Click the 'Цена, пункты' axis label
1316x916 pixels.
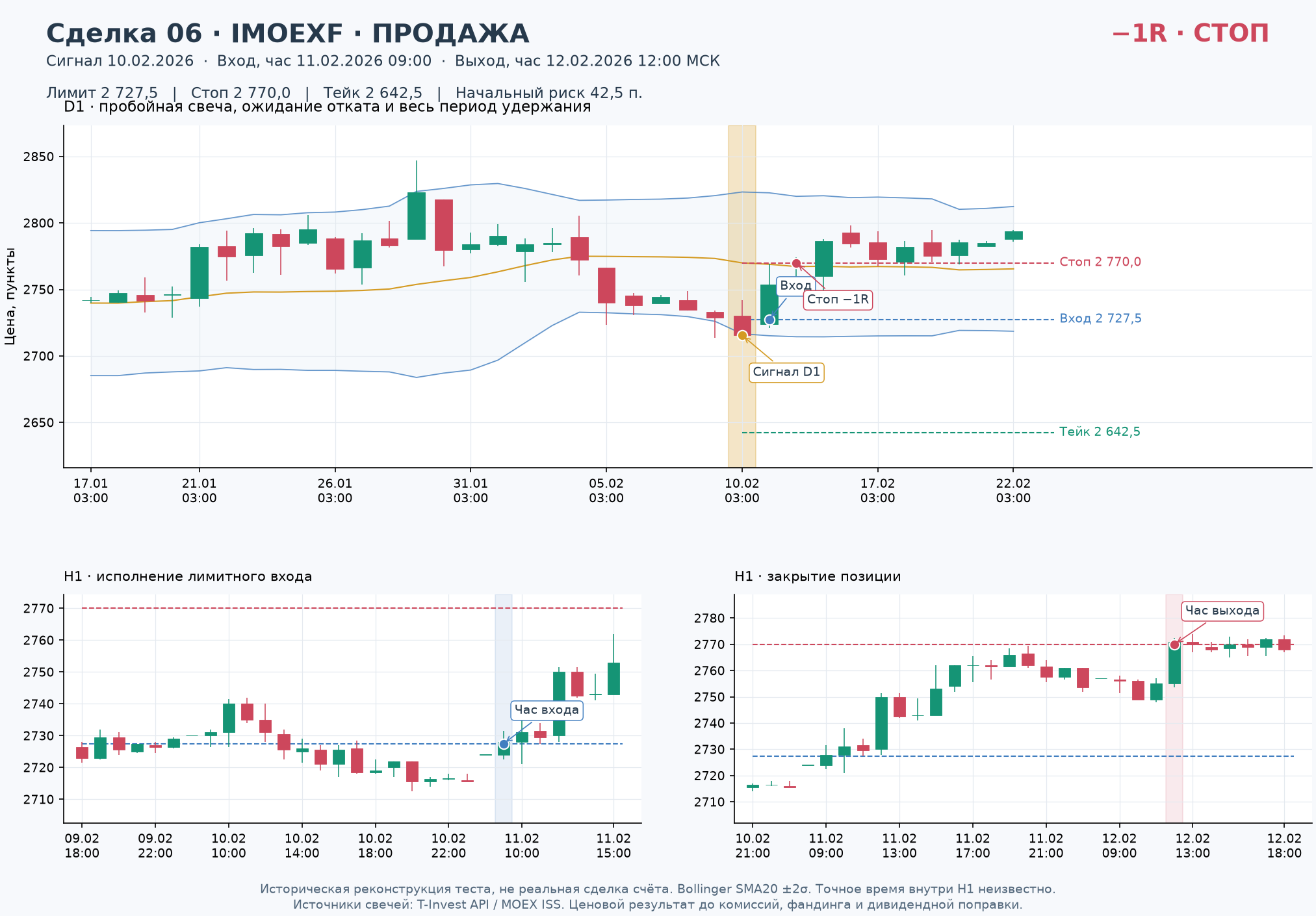(x=10, y=296)
